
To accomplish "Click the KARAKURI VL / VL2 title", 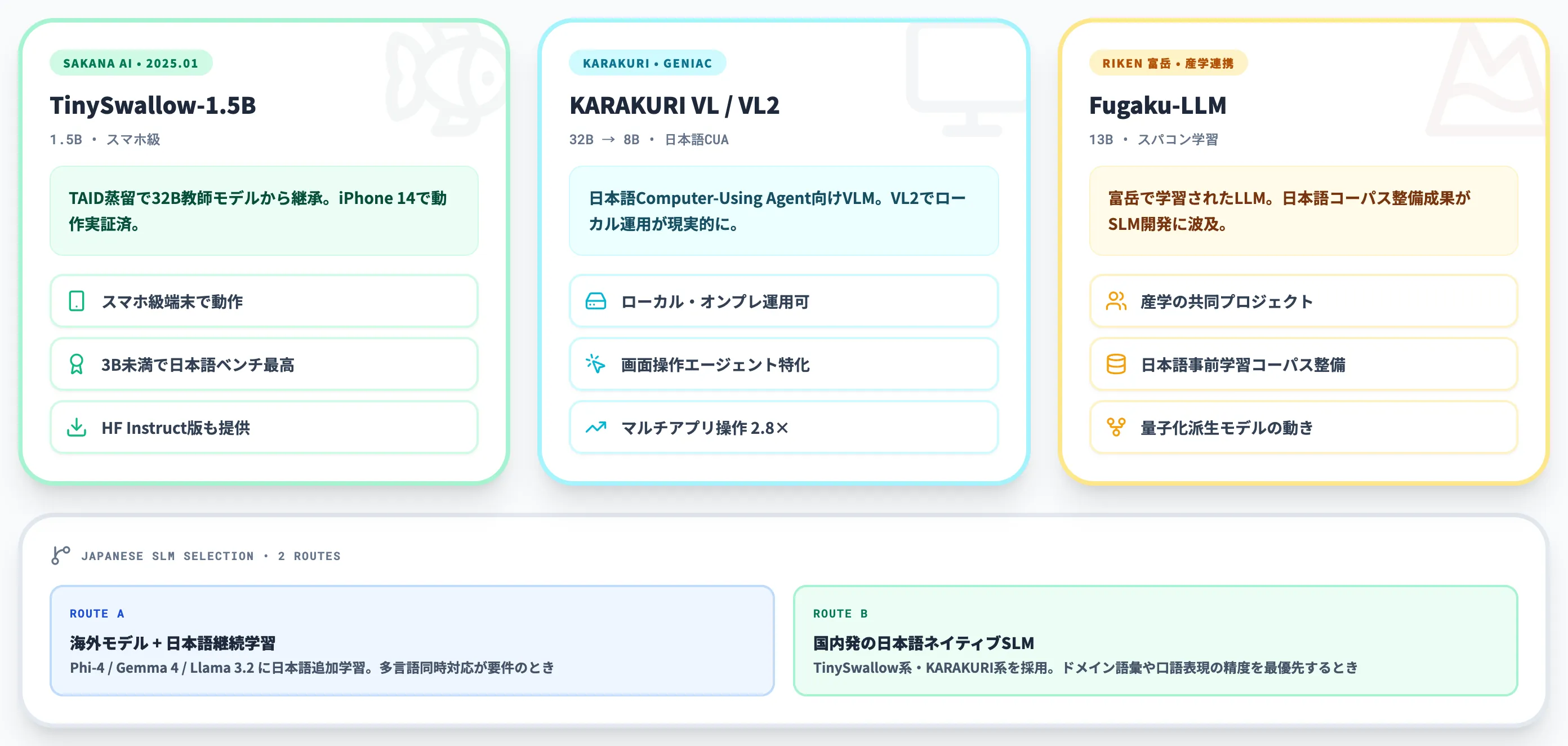I will (674, 105).
